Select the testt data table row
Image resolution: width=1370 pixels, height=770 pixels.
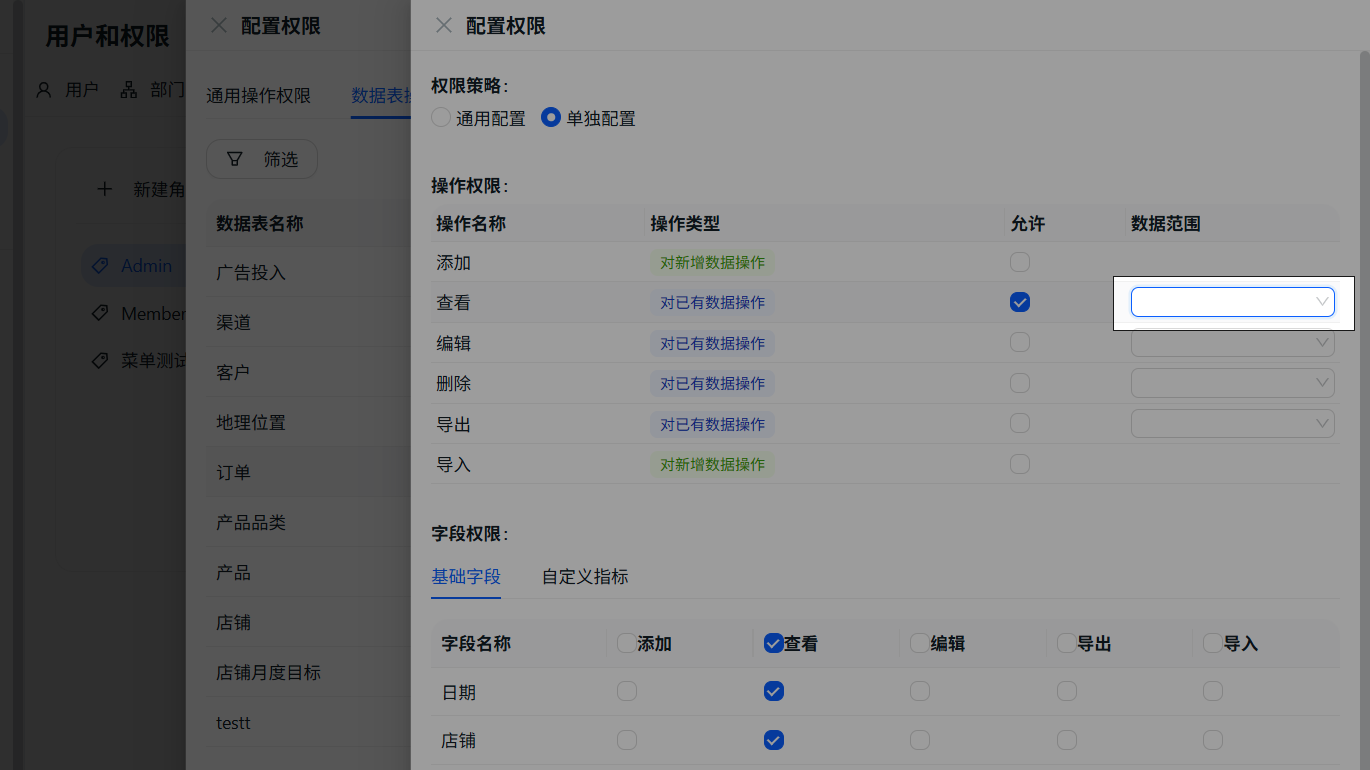[x=308, y=722]
